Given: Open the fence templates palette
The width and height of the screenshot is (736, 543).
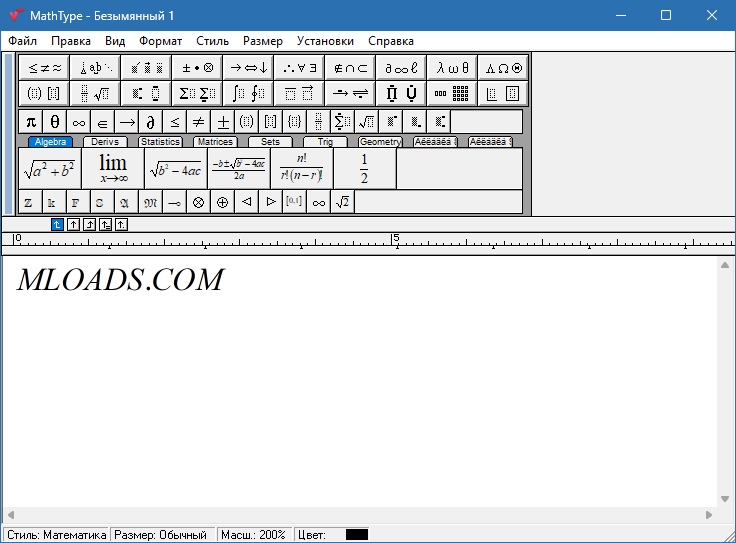Looking at the screenshot, I should [x=45, y=93].
